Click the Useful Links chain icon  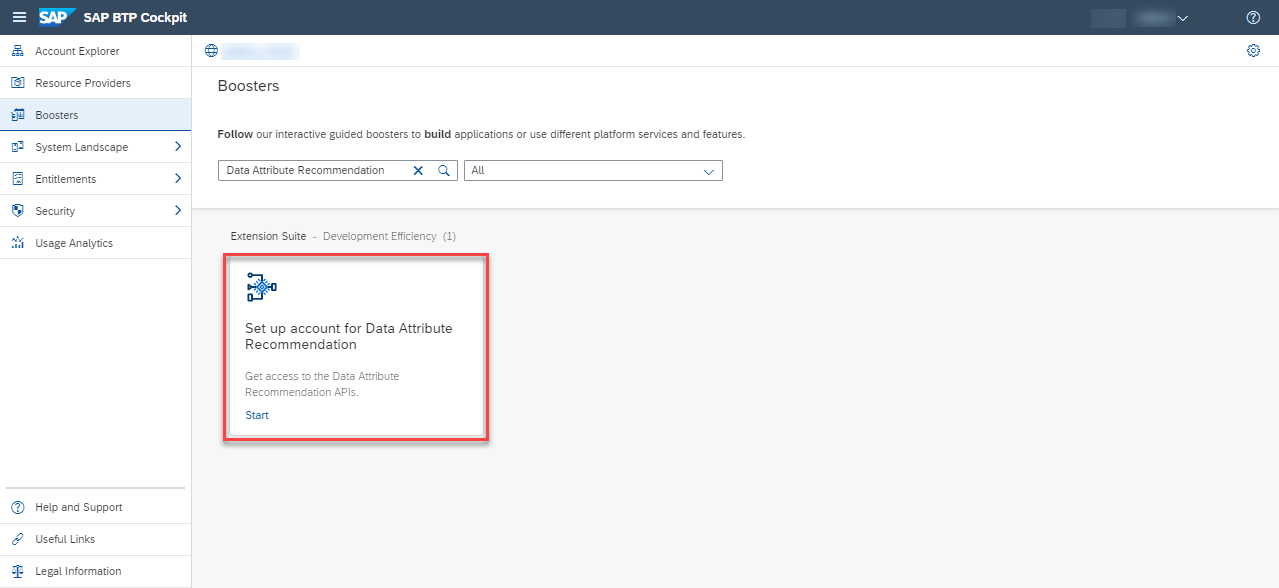(17, 539)
